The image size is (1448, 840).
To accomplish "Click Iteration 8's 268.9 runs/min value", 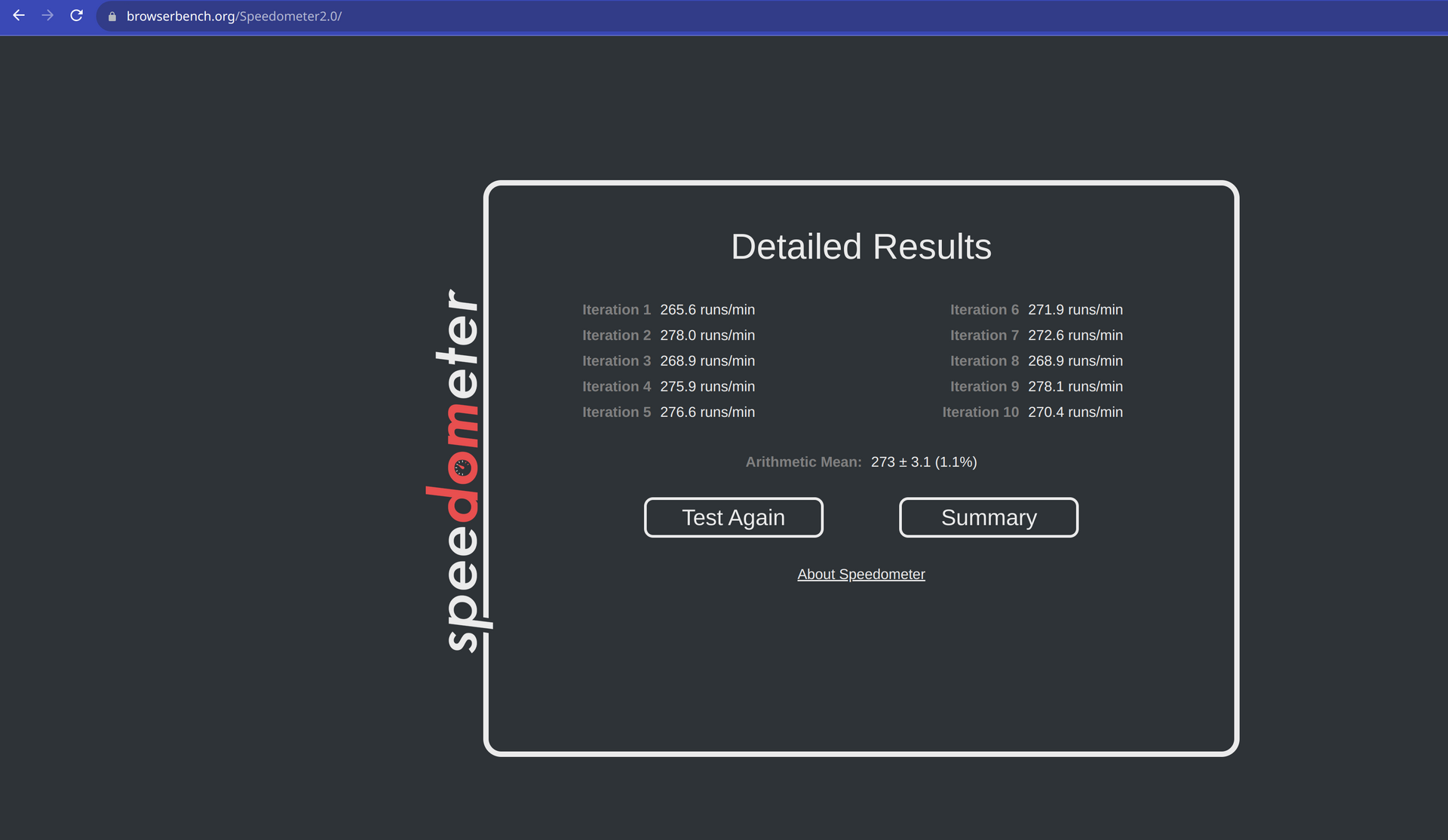I will (1075, 361).
